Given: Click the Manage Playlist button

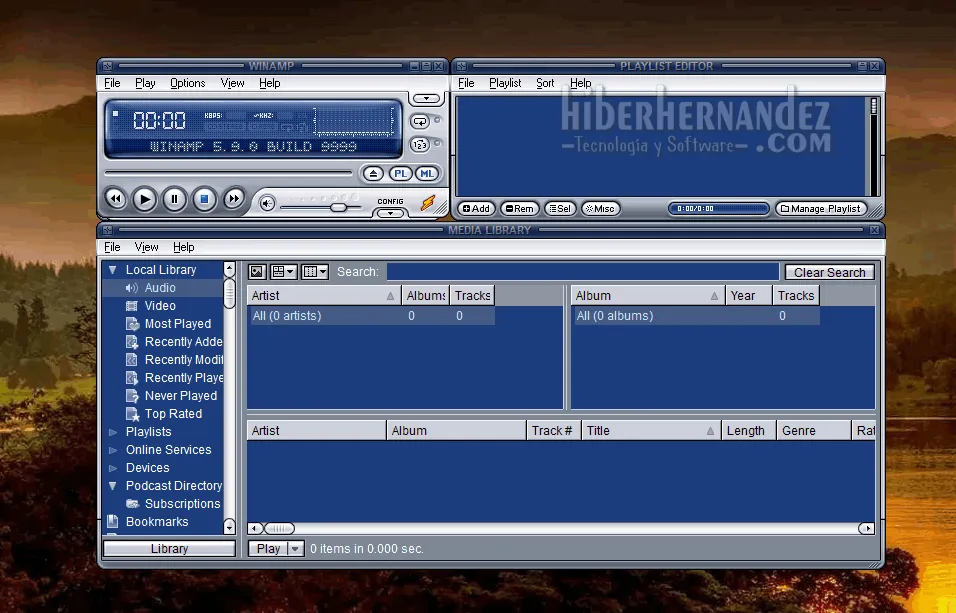Looking at the screenshot, I should (x=821, y=208).
